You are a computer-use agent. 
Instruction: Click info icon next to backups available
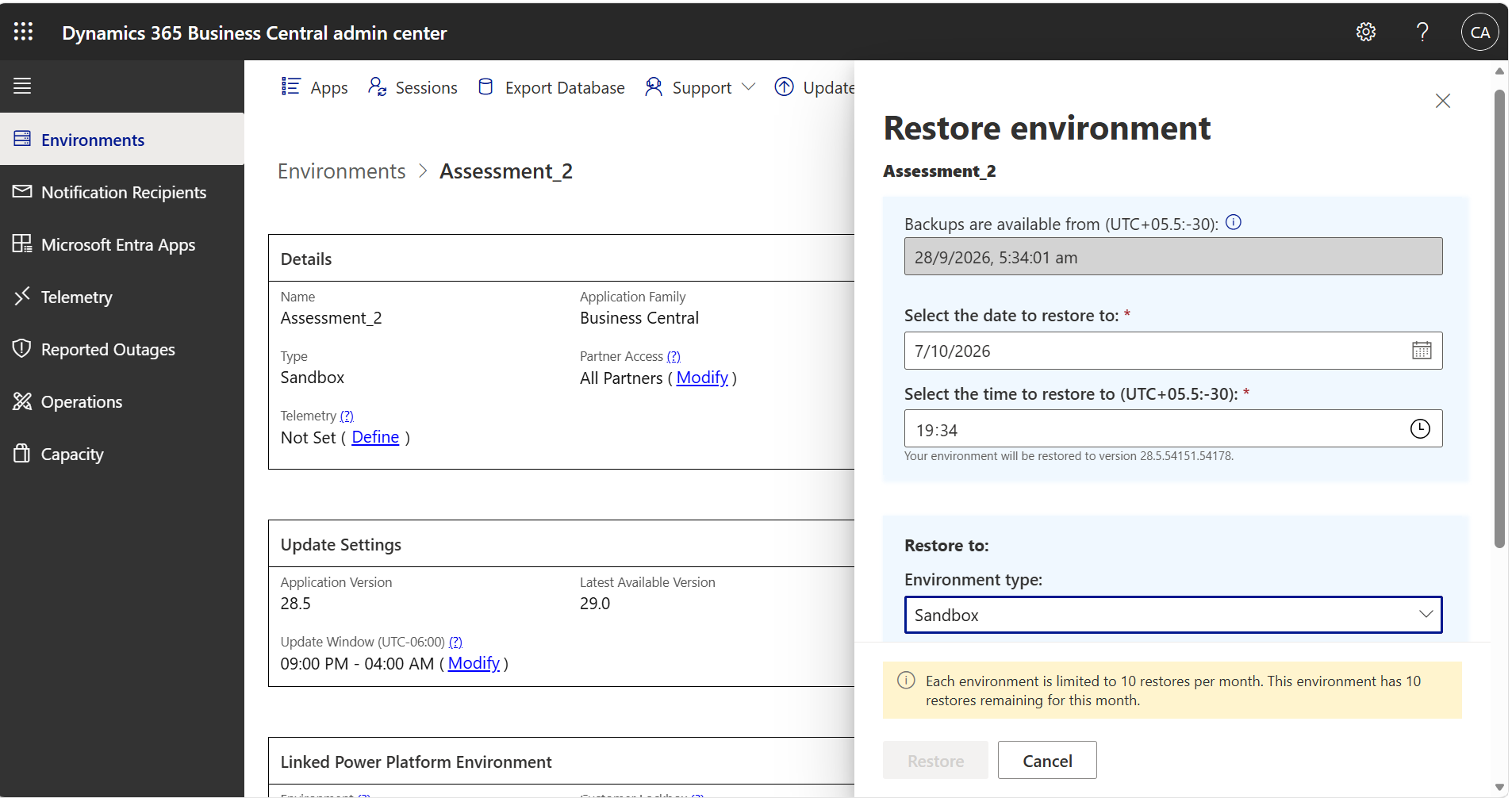point(1234,222)
